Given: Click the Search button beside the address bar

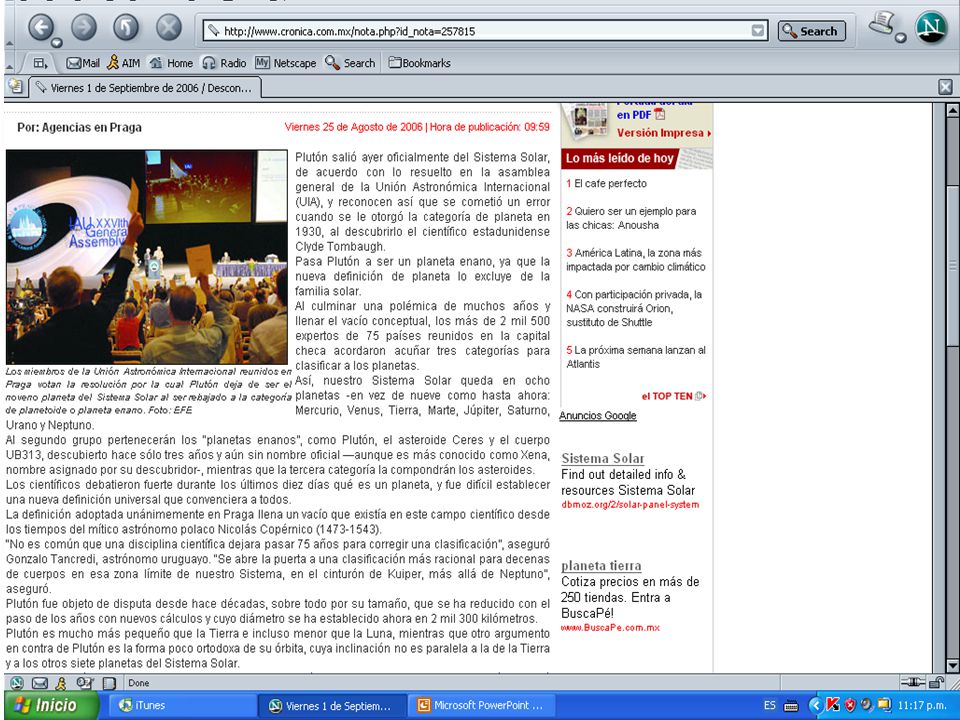Looking at the screenshot, I should 811,31.
